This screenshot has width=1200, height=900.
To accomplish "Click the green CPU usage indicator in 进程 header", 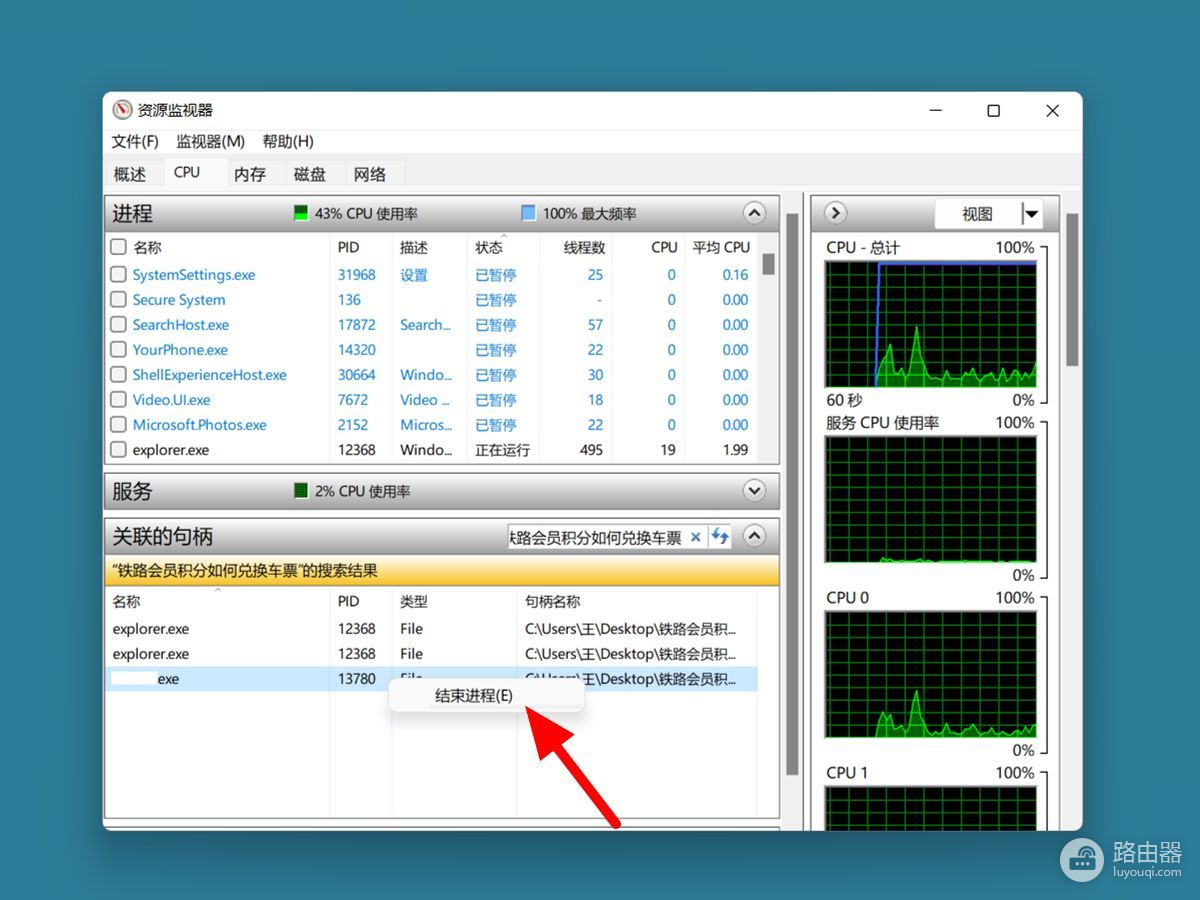I will click(301, 213).
